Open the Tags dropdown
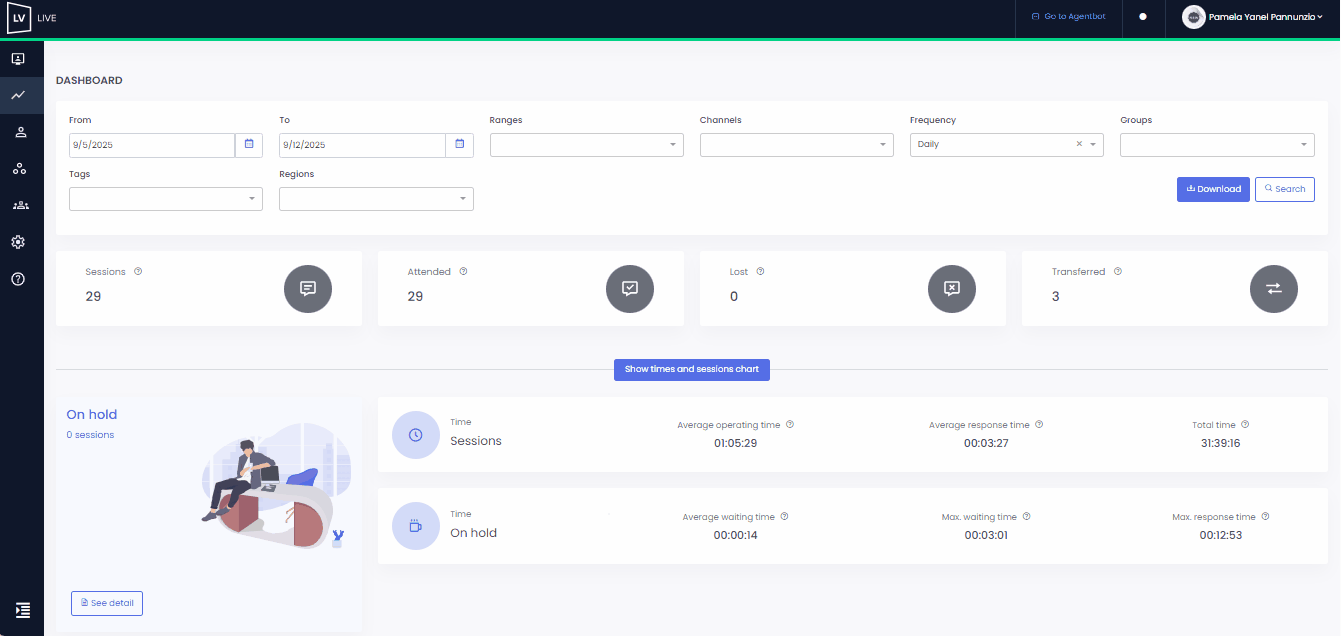The height and width of the screenshot is (636, 1341). click(166, 199)
